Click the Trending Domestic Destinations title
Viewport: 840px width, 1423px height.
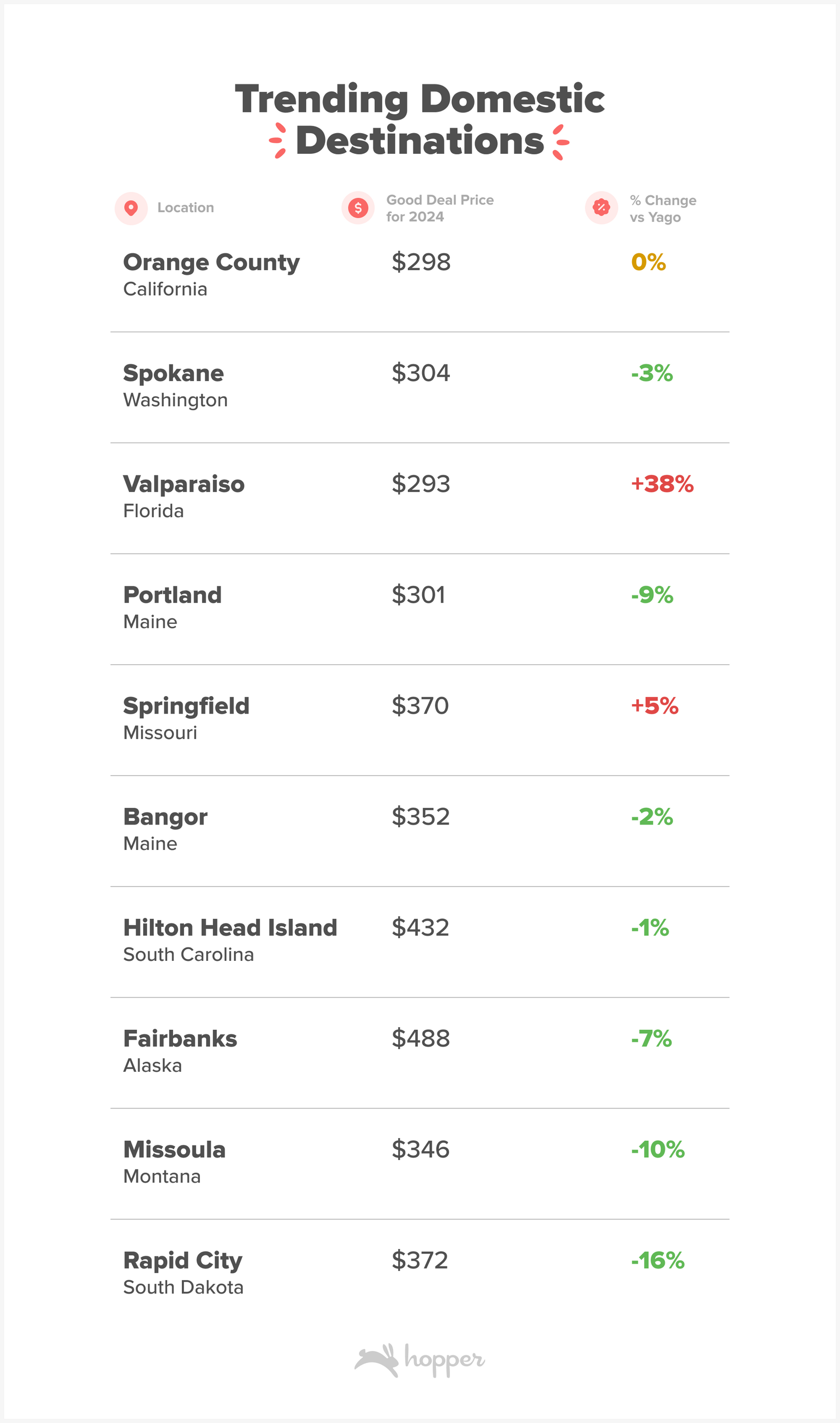(x=419, y=119)
